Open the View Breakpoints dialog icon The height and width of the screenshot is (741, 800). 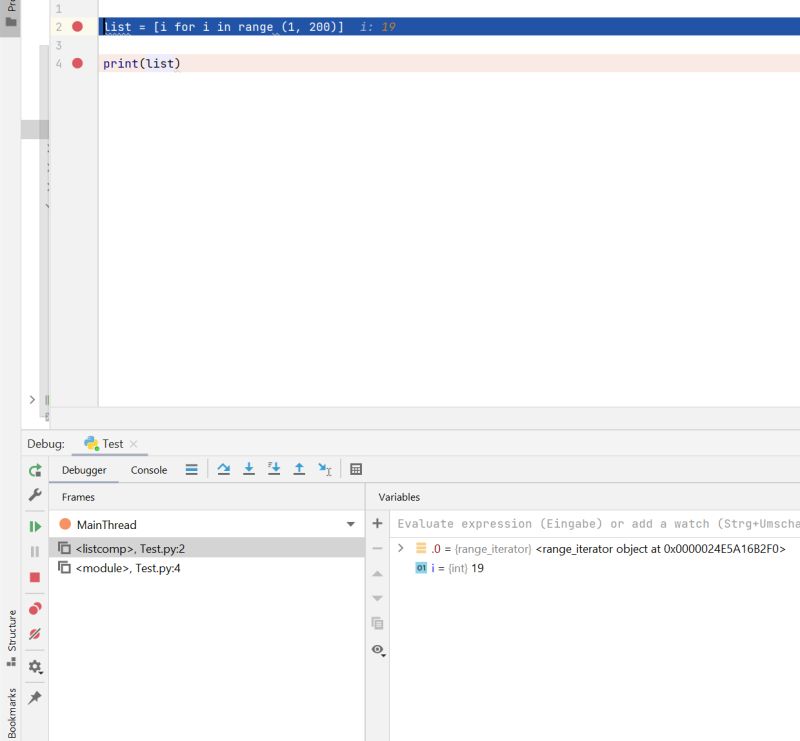coord(32,607)
